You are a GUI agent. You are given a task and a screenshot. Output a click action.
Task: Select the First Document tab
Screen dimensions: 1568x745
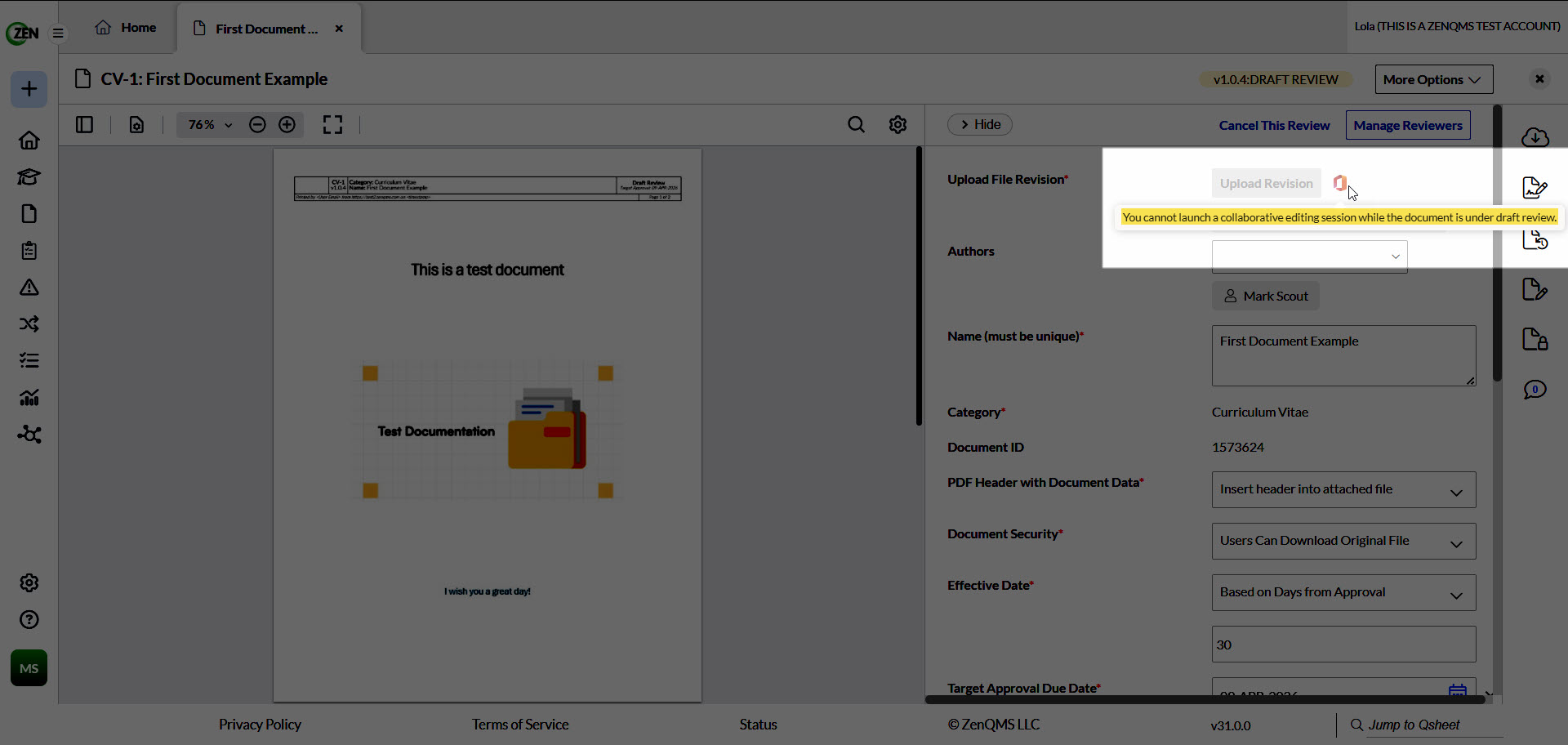coord(266,29)
